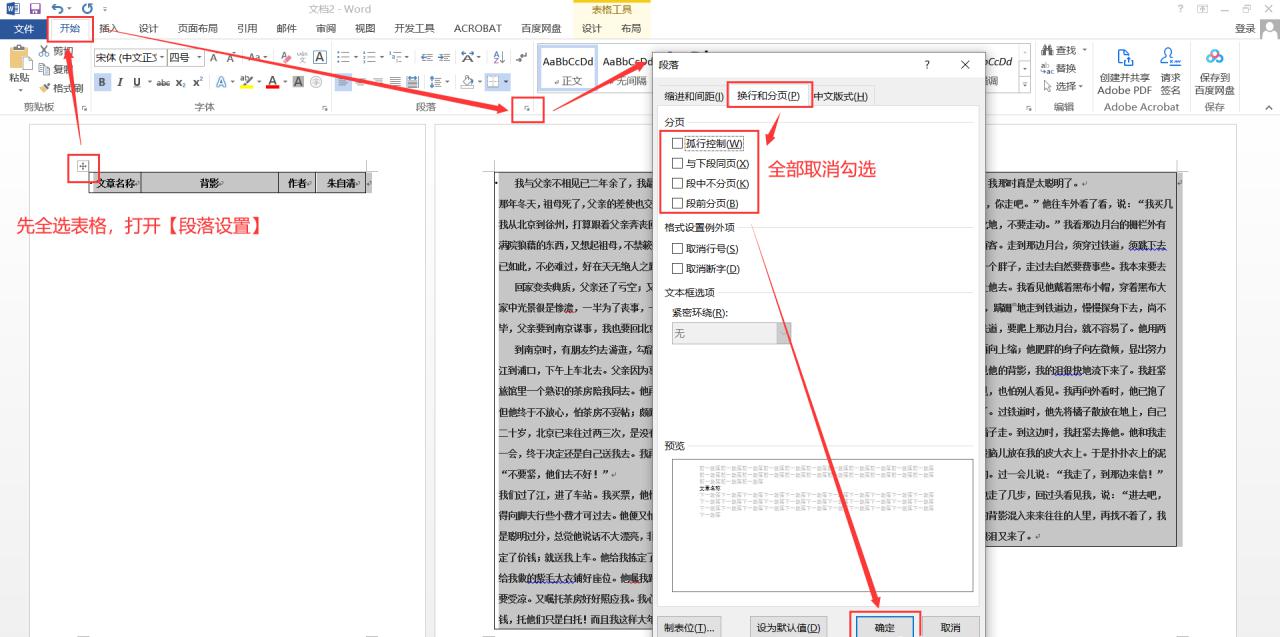Screen dimensions: 1280x637
Task: Open paragraph settings dialog launcher
Action: pos(527,108)
